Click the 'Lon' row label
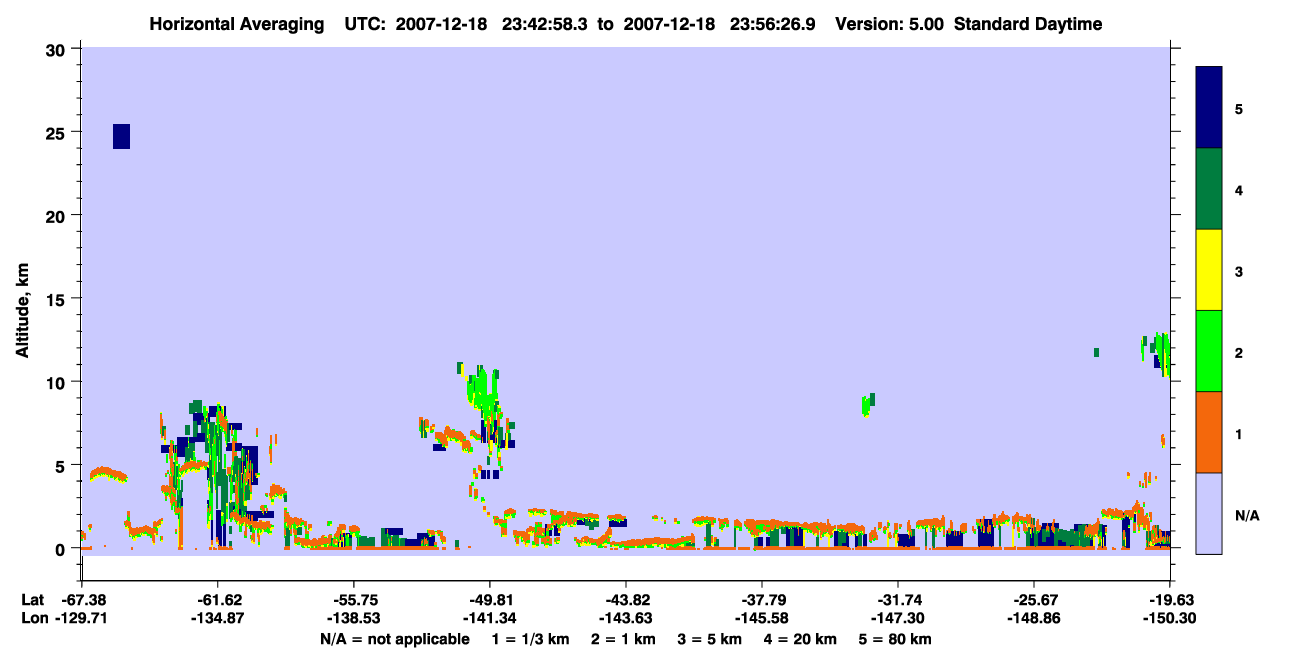 point(34,619)
